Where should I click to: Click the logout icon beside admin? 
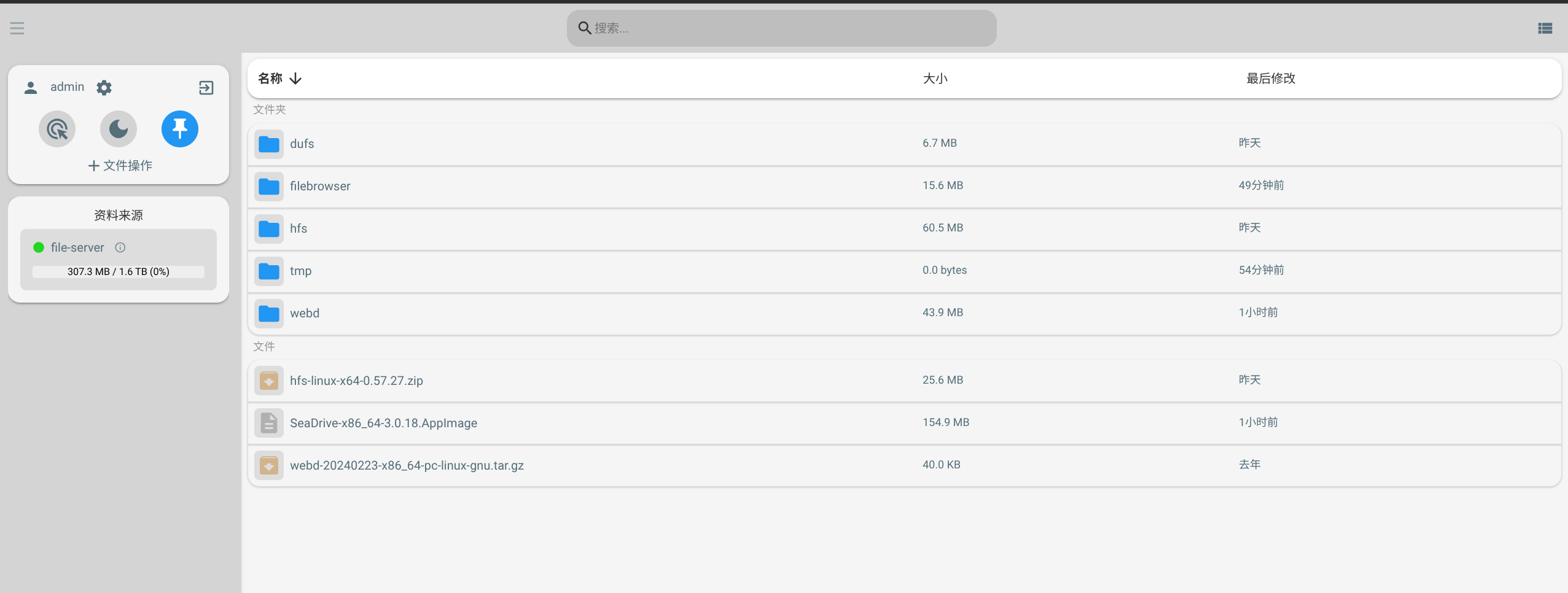[x=206, y=88]
